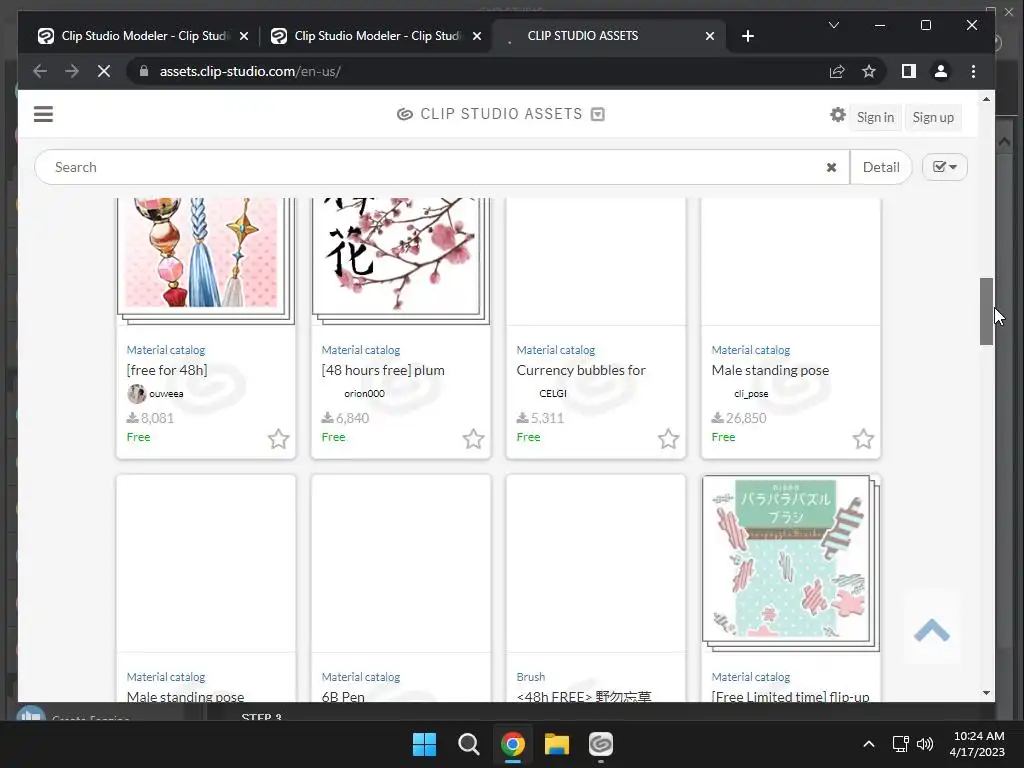
Task: Click the 'Brush' category label on the 48h FREE card
Action: (x=531, y=677)
